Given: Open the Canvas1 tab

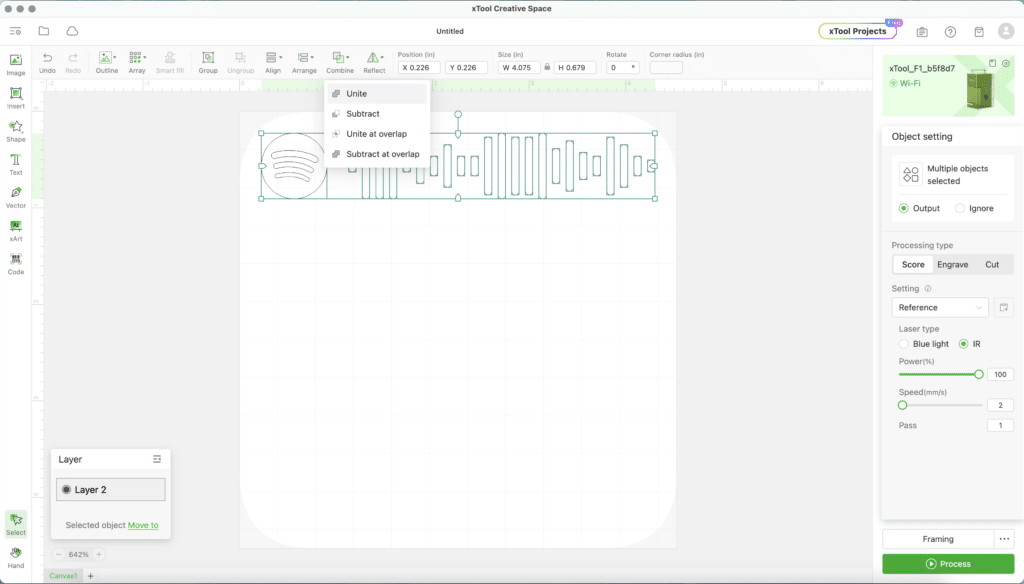Looking at the screenshot, I should pyautogui.click(x=63, y=576).
